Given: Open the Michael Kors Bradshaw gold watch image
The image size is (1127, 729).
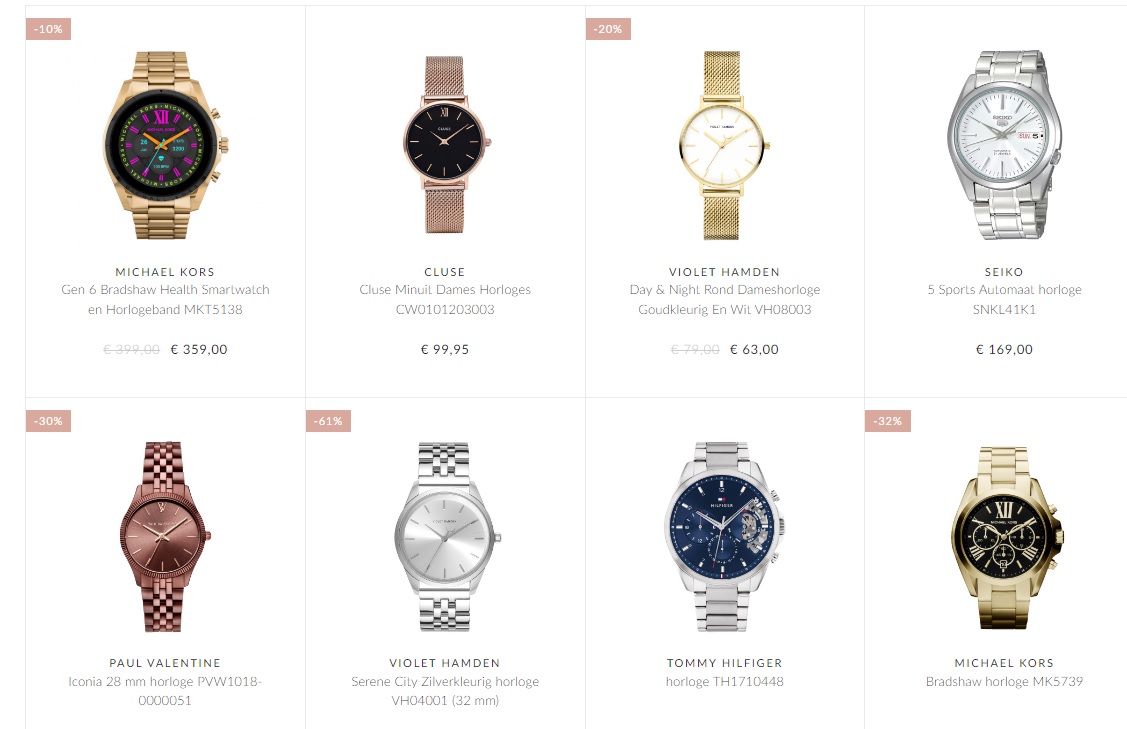Looking at the screenshot, I should 1006,536.
